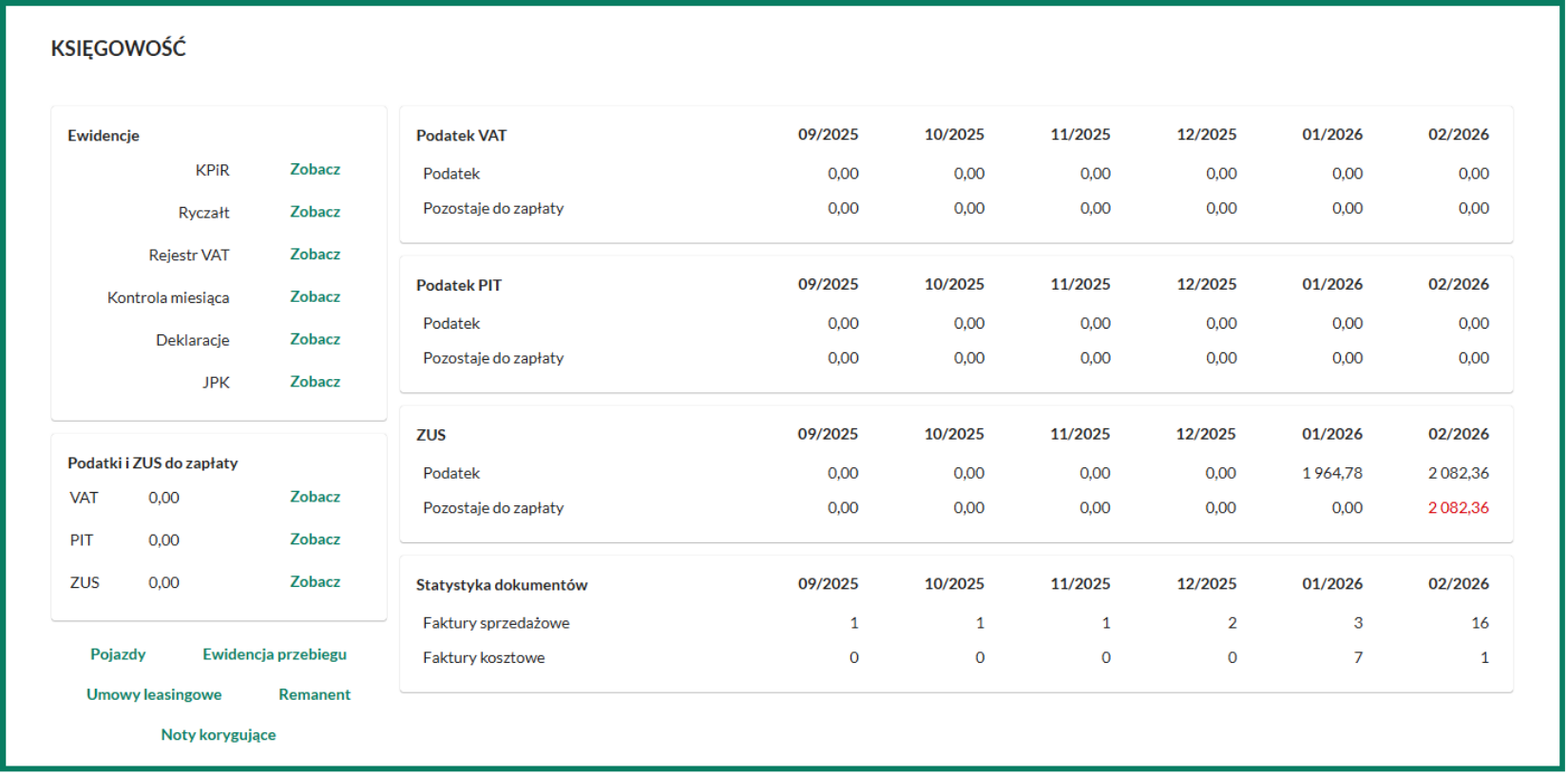Image resolution: width=1568 pixels, height=775 pixels.
Task: Select cost invoices count 1 for 02/2026
Action: (x=1484, y=658)
